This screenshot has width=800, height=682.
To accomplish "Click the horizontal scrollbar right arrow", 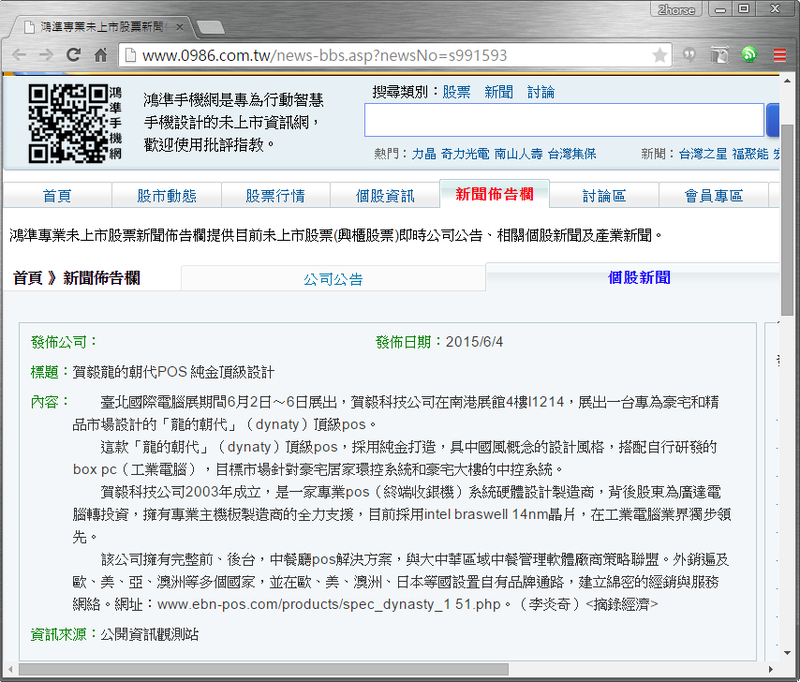I will coord(771,669).
